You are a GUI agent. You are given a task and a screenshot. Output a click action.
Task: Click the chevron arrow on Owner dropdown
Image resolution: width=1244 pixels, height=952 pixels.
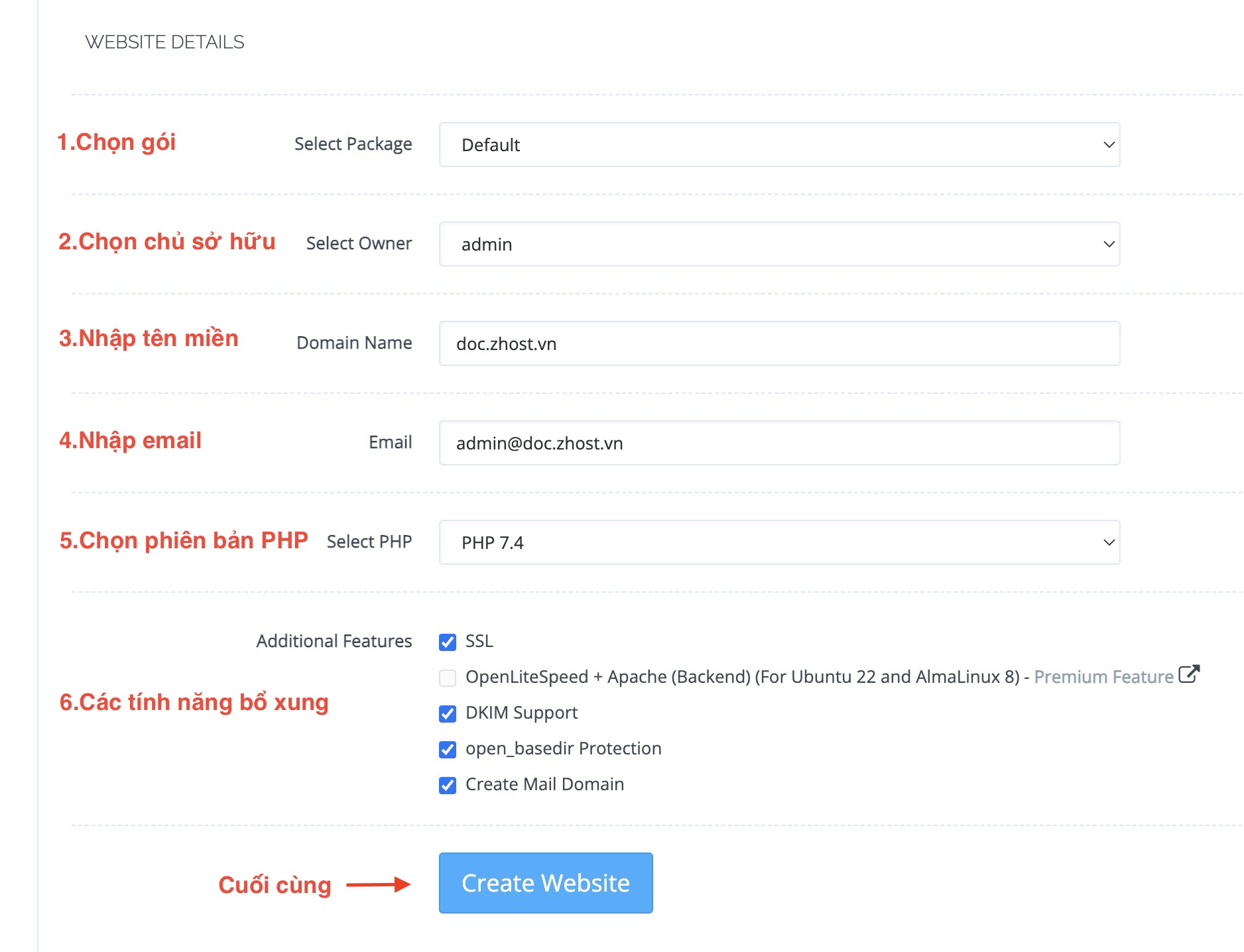[1108, 244]
